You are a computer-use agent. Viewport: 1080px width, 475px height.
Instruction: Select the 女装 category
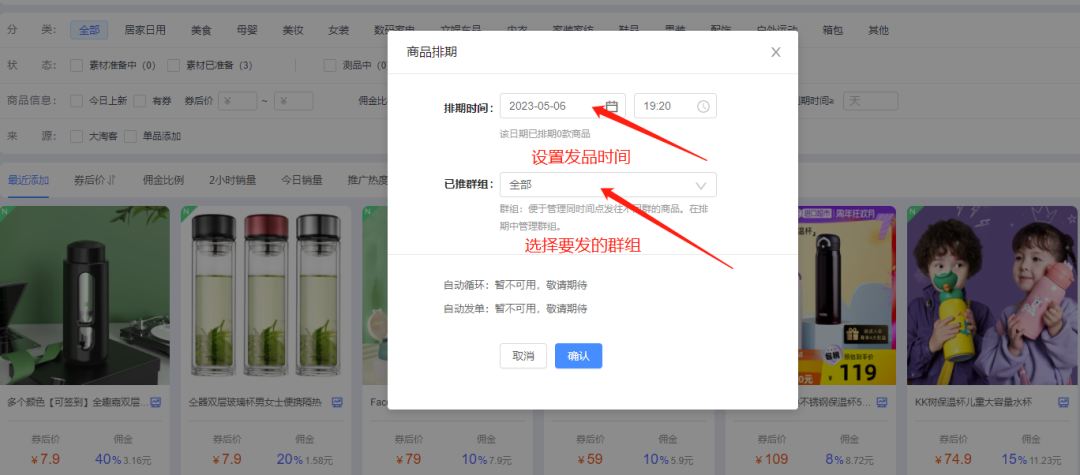click(338, 30)
